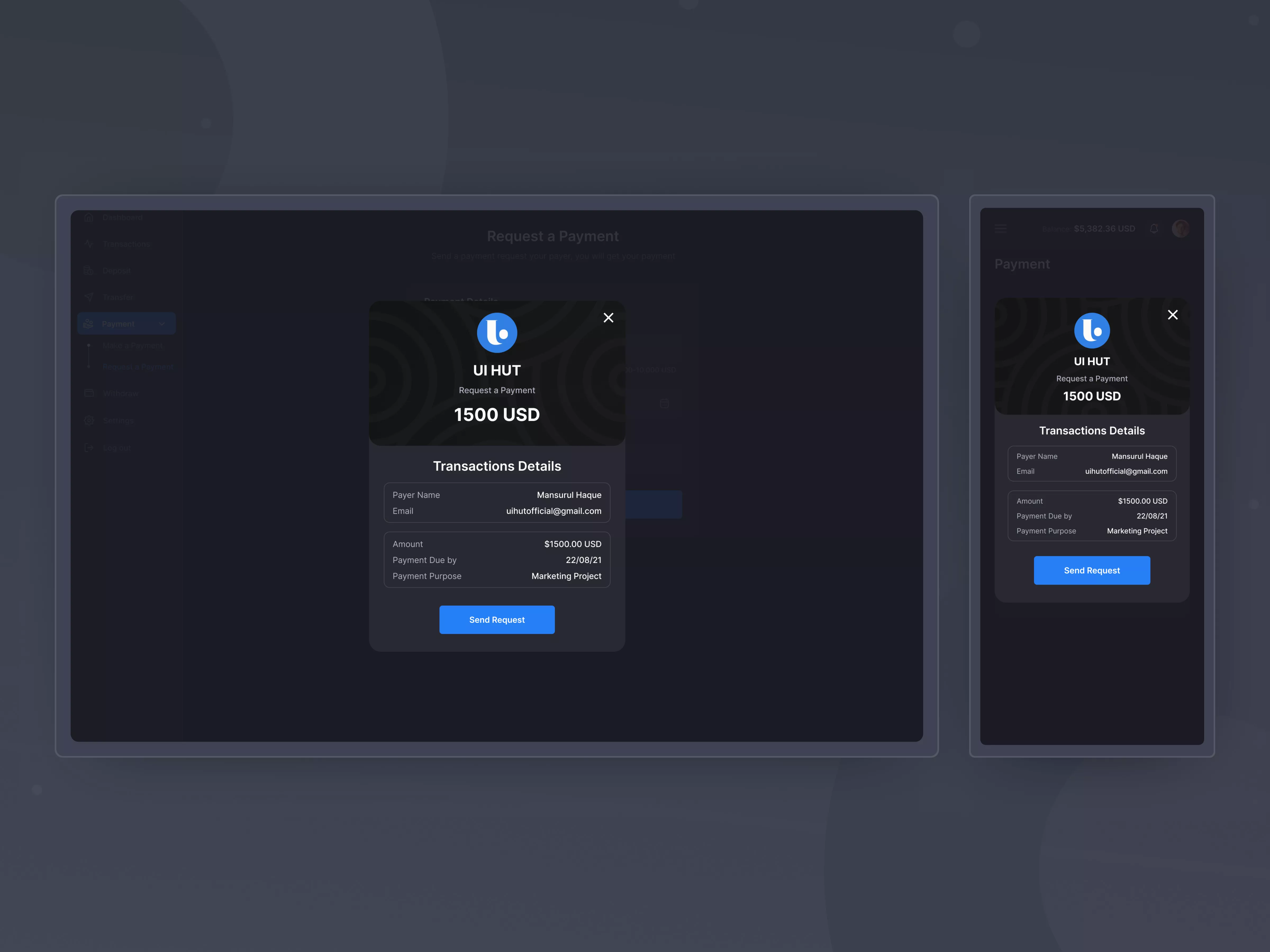Screen dimensions: 1270x952
Task: Click the Log out arrow icon
Action: (88, 448)
